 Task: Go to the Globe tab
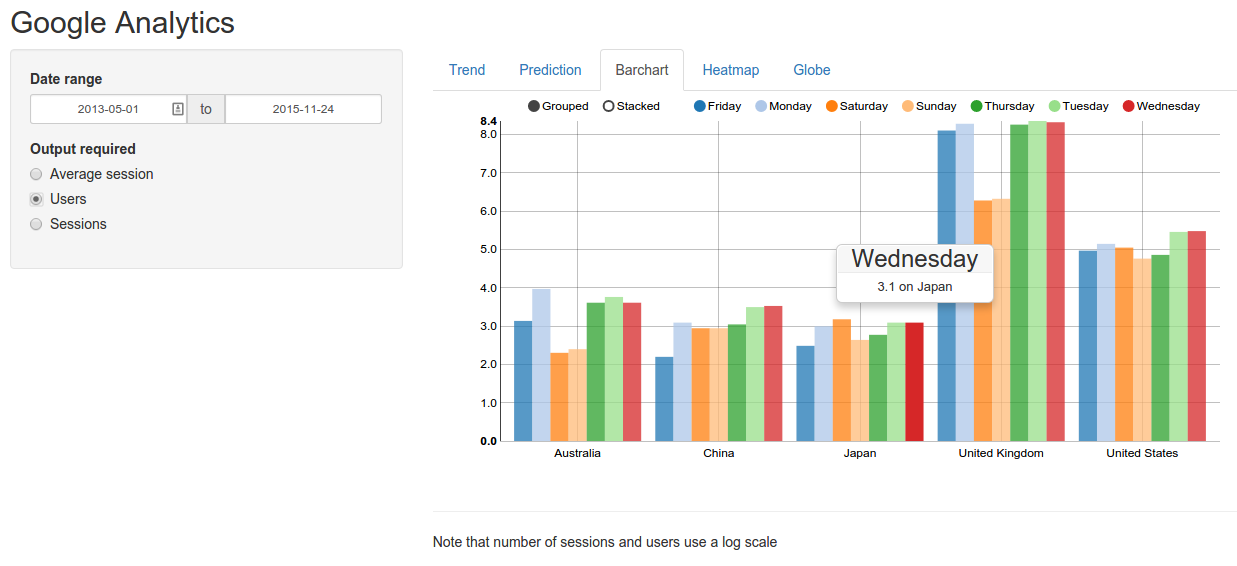[812, 70]
